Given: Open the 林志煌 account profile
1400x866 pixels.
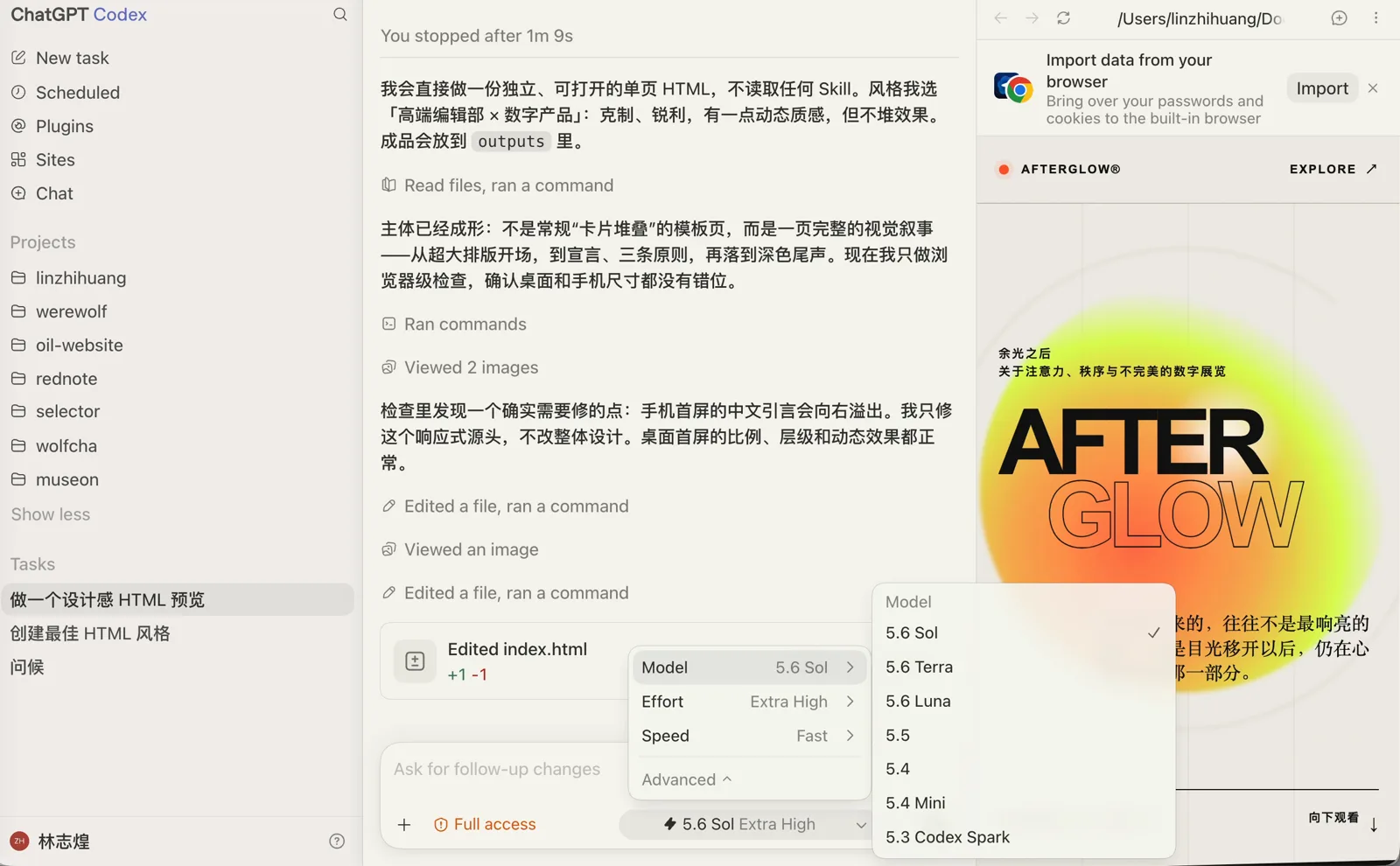Looking at the screenshot, I should click(x=51, y=842).
